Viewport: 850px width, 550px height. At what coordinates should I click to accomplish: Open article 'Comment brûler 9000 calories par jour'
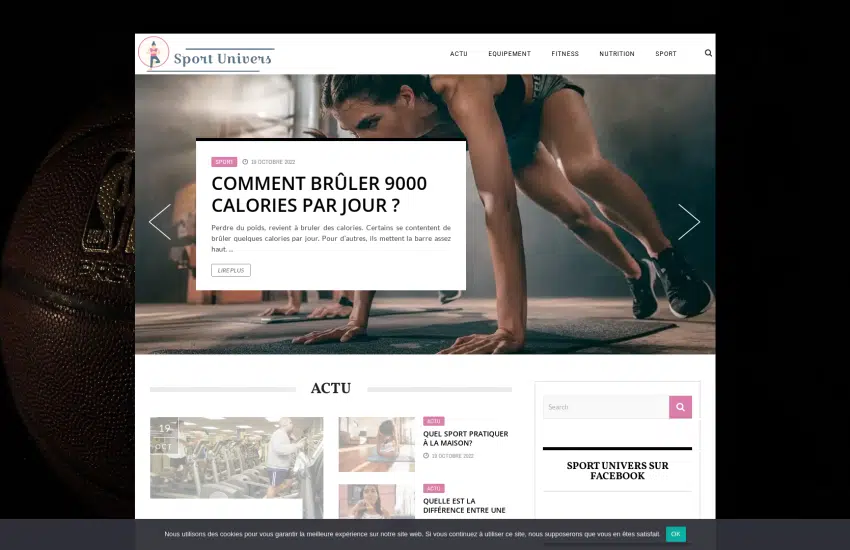click(319, 194)
